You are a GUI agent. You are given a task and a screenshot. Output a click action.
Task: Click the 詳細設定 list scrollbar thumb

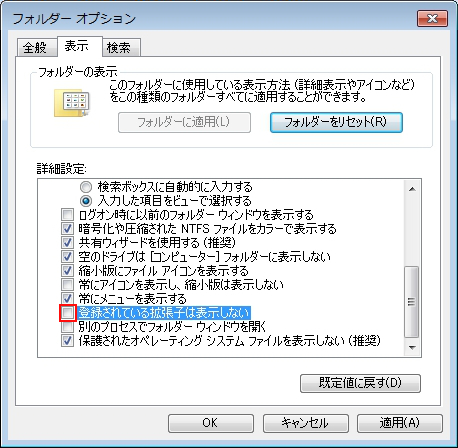coord(412,302)
